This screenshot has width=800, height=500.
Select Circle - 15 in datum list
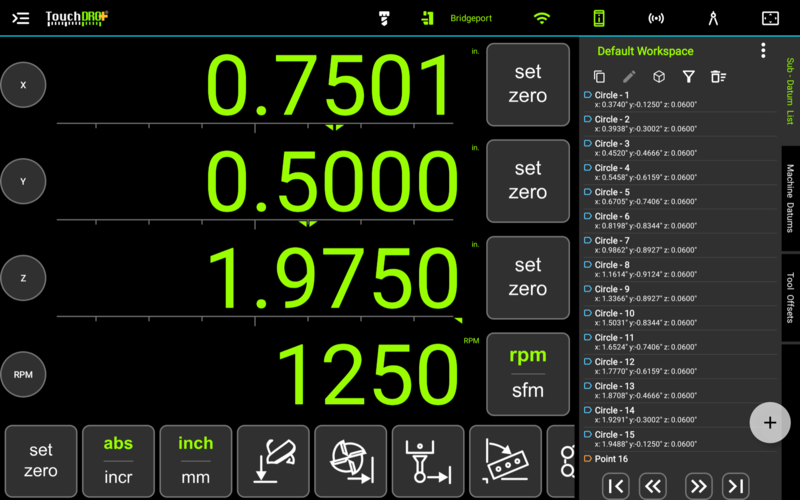[680, 439]
